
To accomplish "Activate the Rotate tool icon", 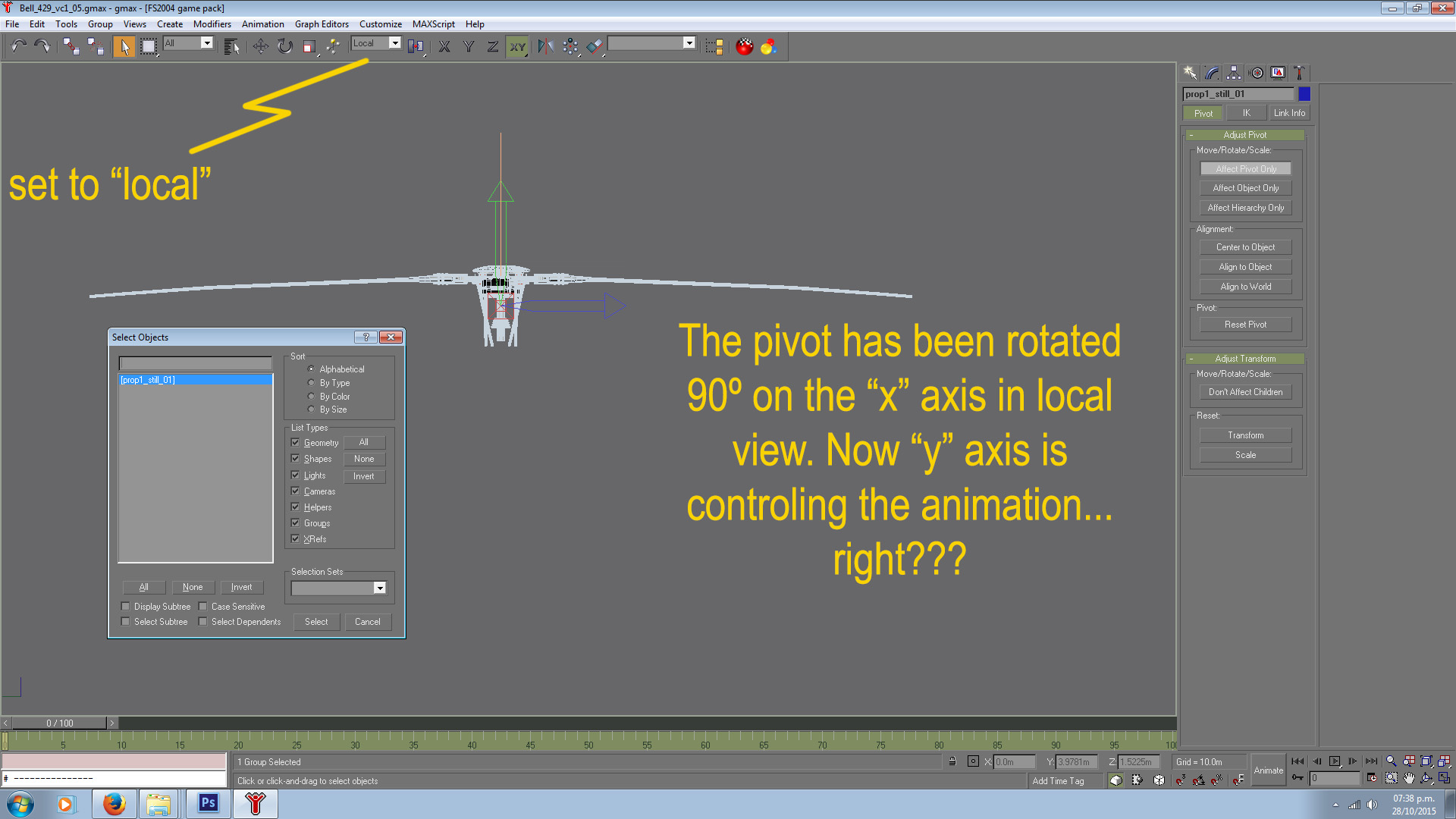I will click(x=284, y=46).
